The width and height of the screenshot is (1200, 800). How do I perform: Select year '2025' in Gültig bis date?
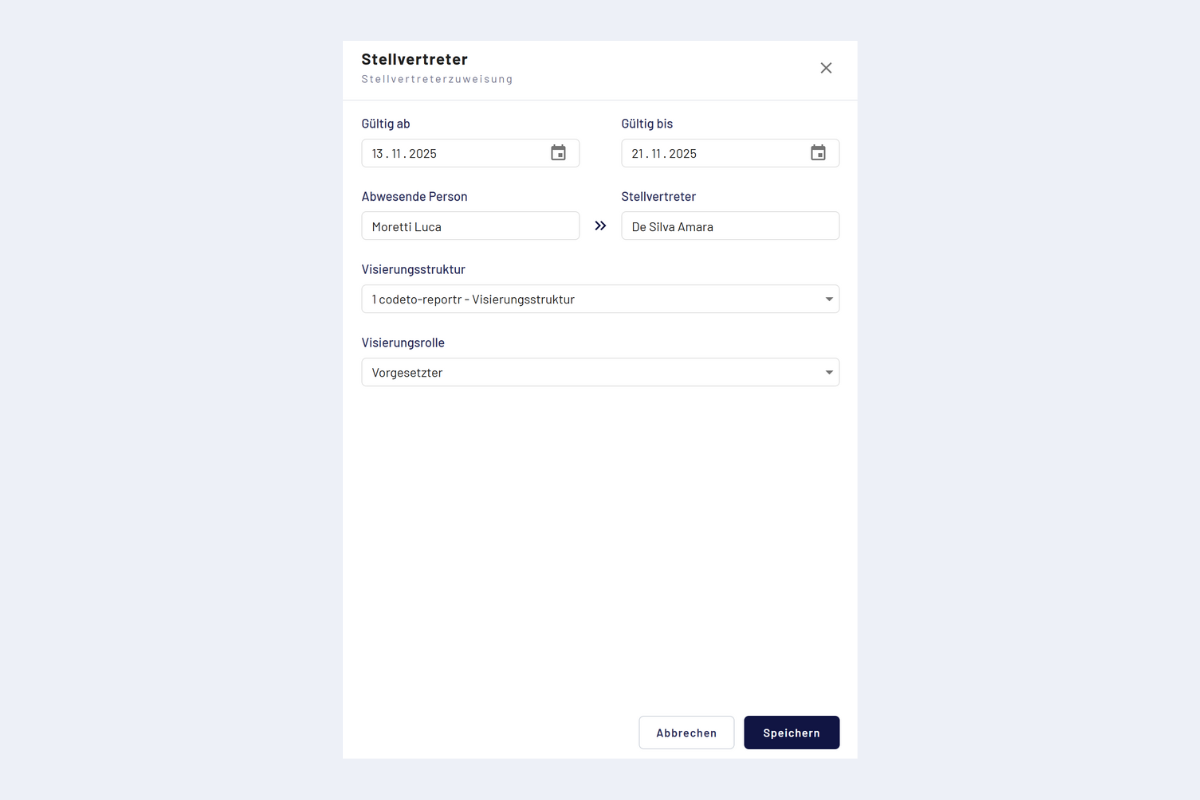pos(683,154)
